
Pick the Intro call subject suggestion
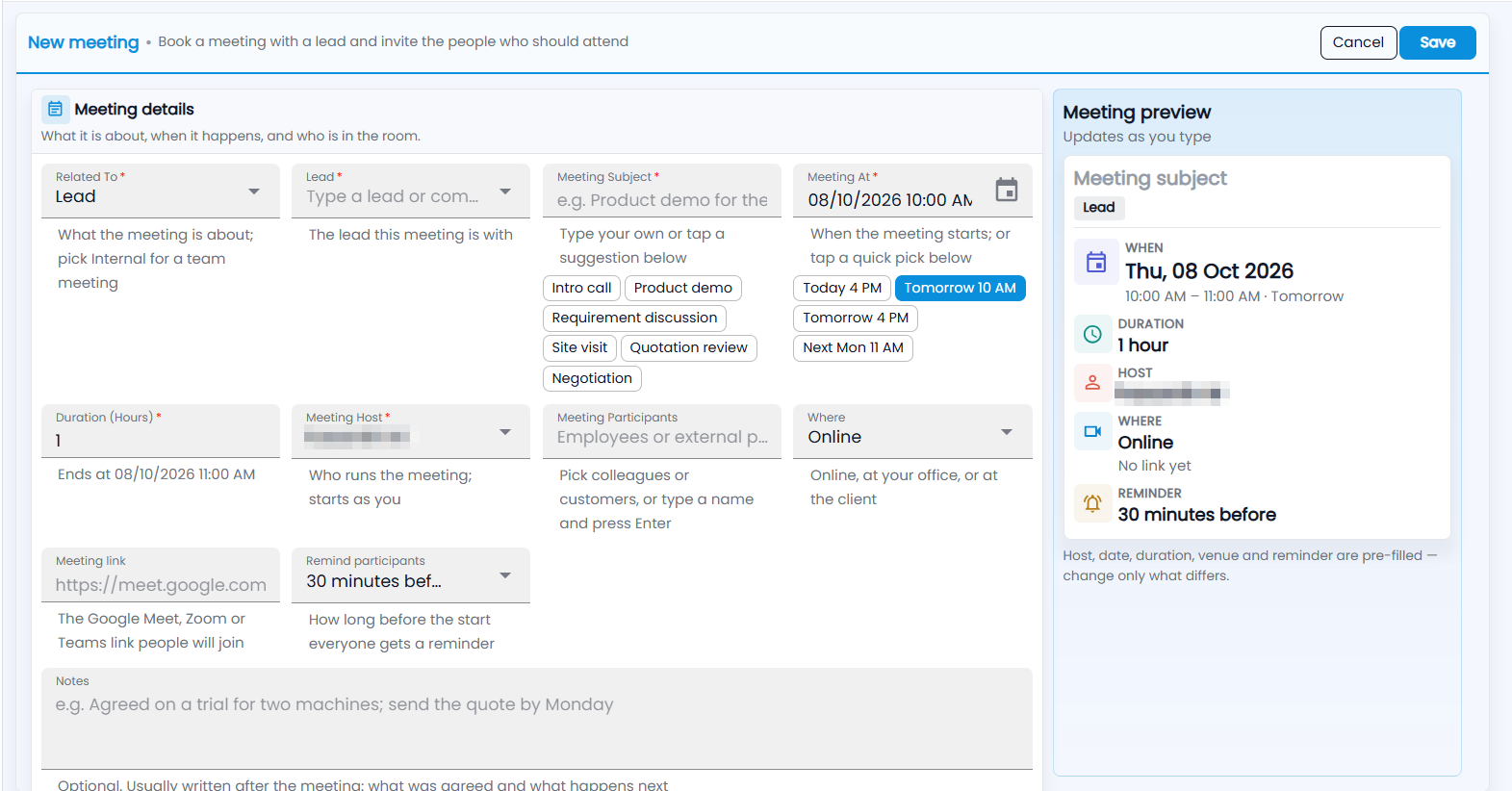pos(581,288)
